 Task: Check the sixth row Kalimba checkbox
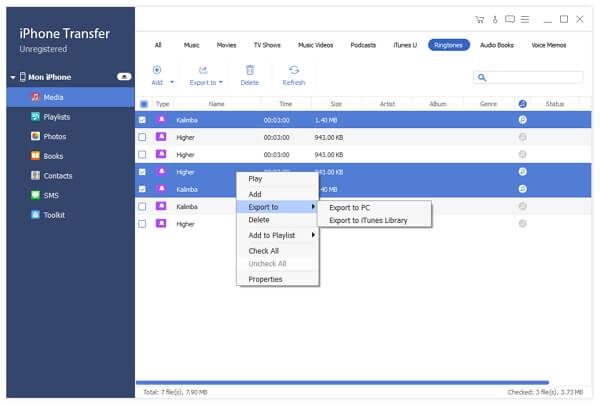142,207
